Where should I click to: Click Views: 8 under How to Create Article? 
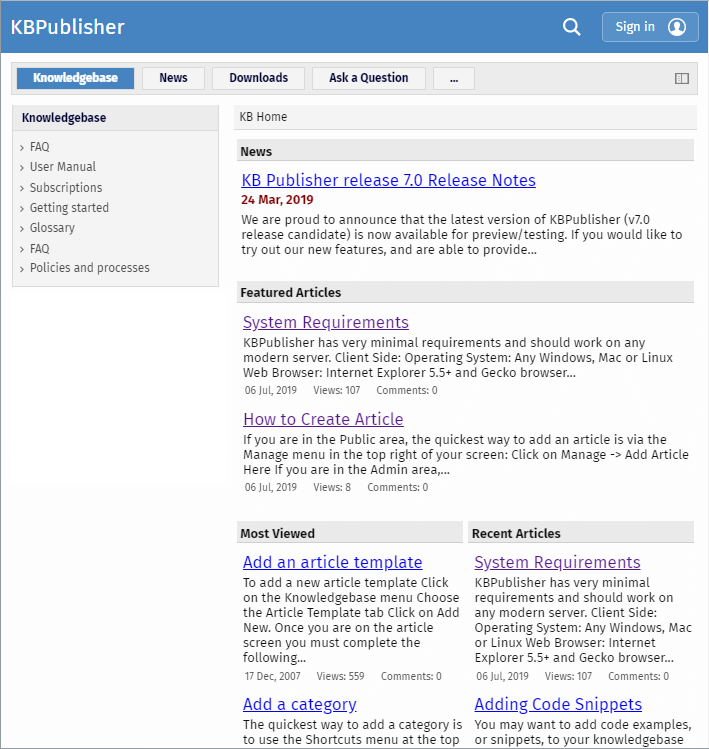pos(332,487)
